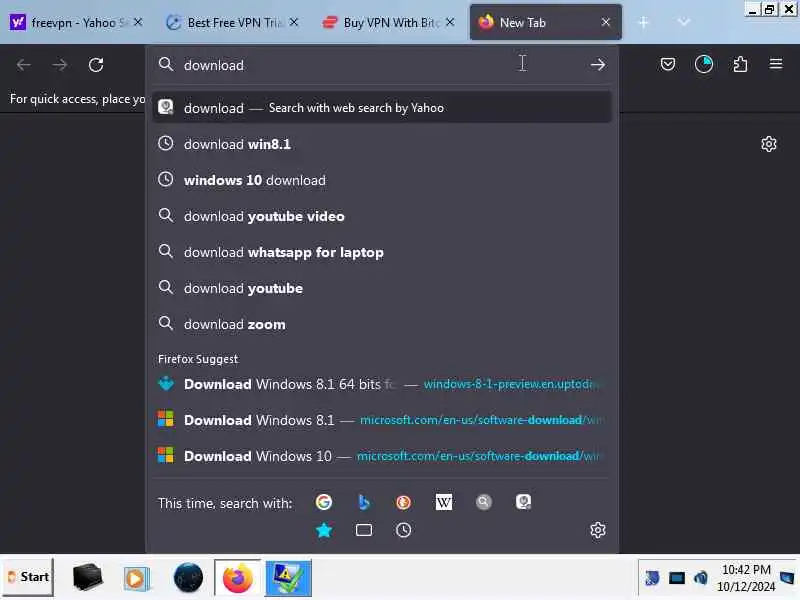The height and width of the screenshot is (600, 800).
Task: Open the new tab page settings gear
Action: 769,144
